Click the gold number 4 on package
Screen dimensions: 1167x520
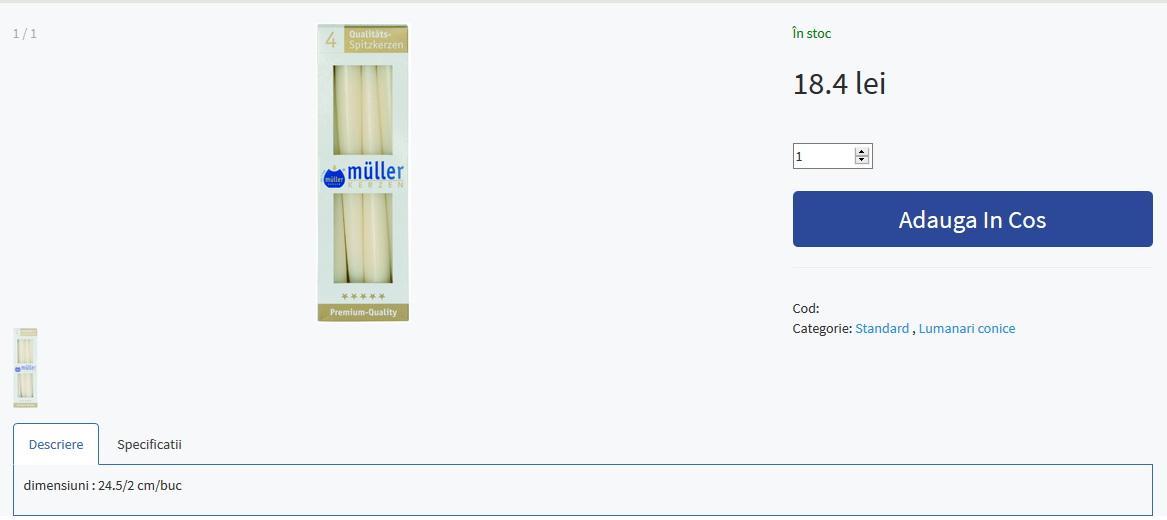(x=331, y=40)
